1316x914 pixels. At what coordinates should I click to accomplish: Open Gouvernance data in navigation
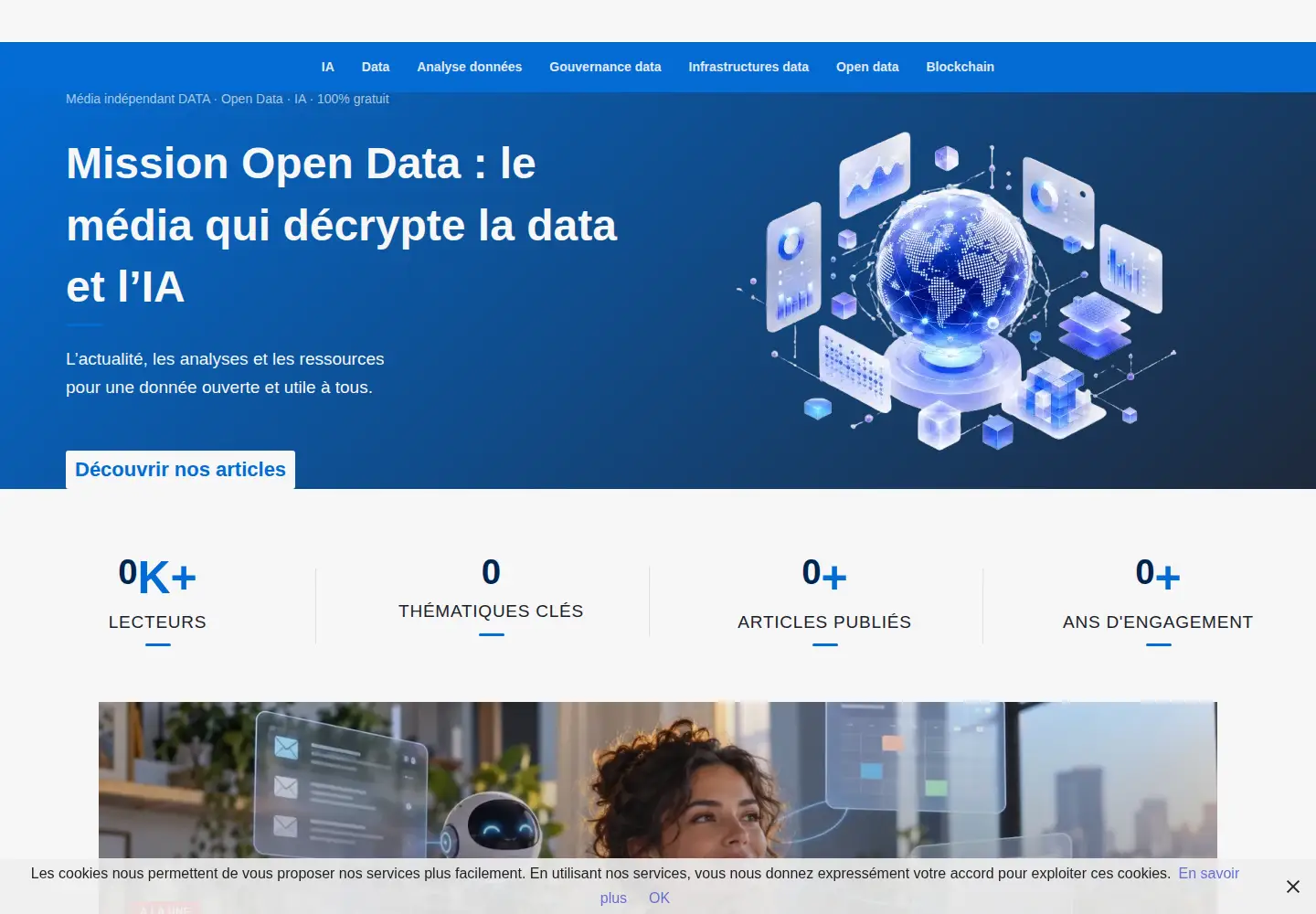pyautogui.click(x=605, y=67)
